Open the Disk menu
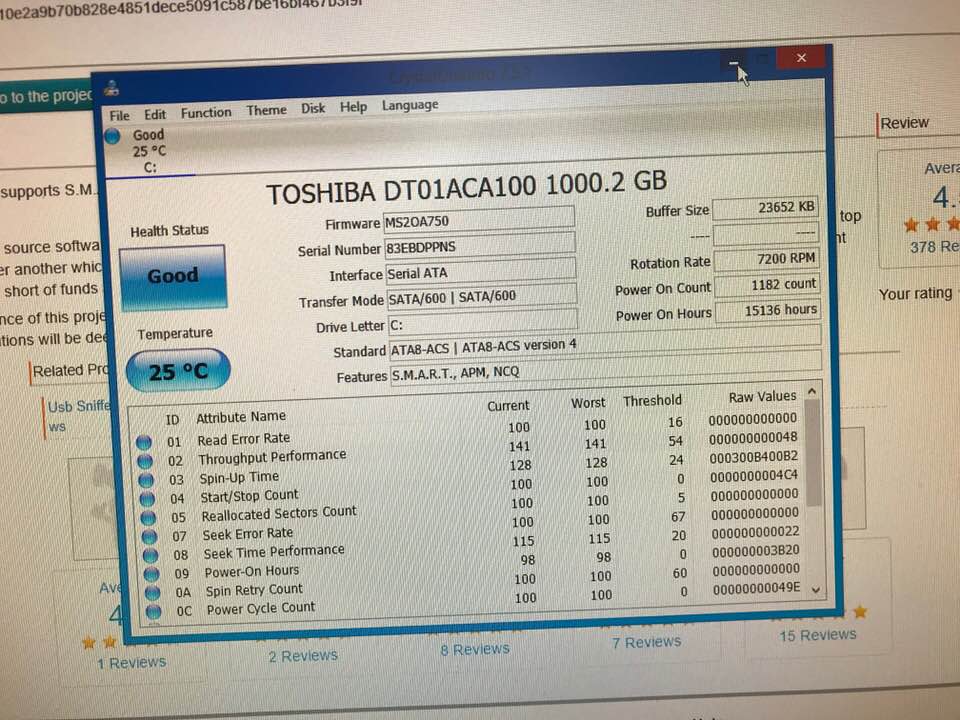This screenshot has height=720, width=960. pos(313,108)
